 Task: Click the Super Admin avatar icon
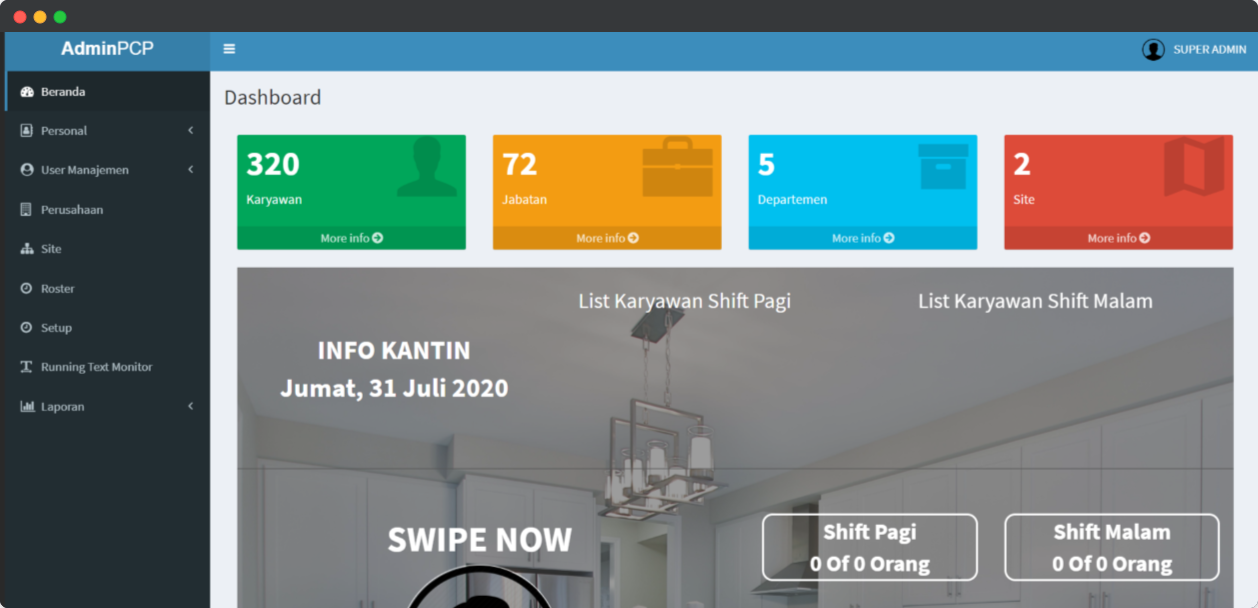tap(1153, 50)
